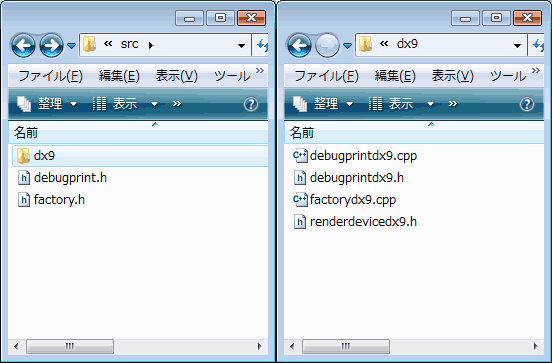Click header icon of renderdevicedx9.h
The width and height of the screenshot is (552, 363).
pyautogui.click(x=300, y=222)
